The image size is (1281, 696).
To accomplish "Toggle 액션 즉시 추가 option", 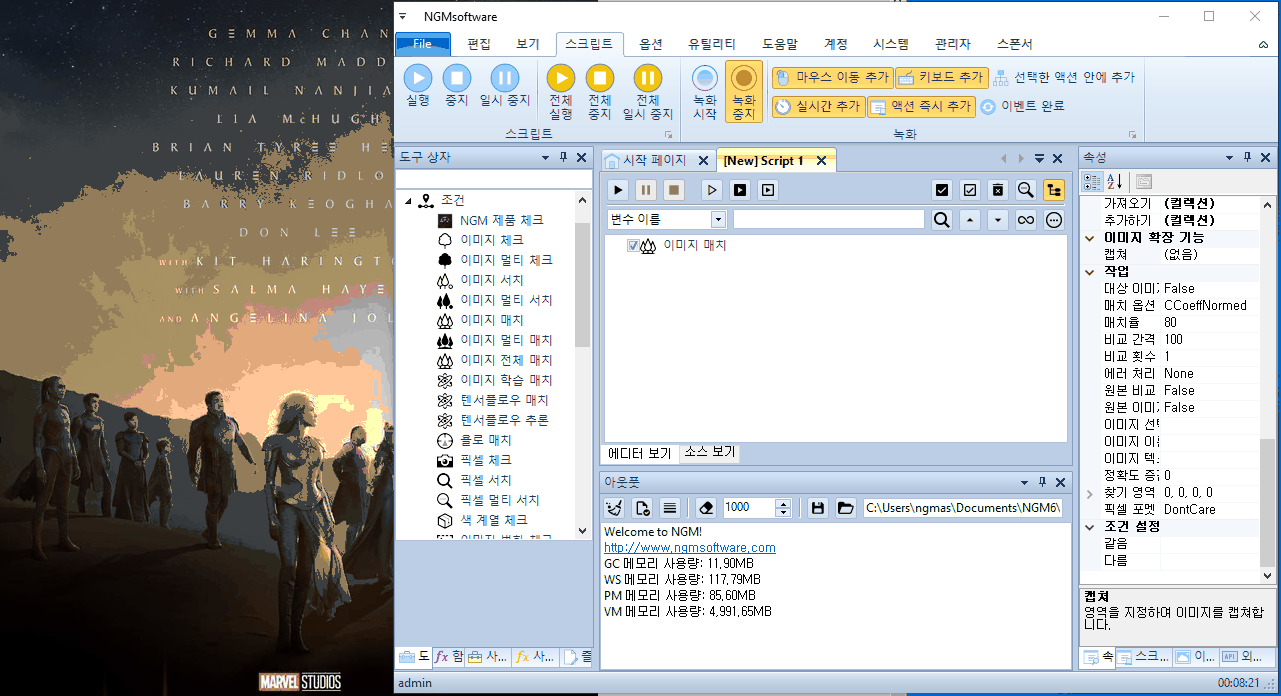I will (x=921, y=106).
